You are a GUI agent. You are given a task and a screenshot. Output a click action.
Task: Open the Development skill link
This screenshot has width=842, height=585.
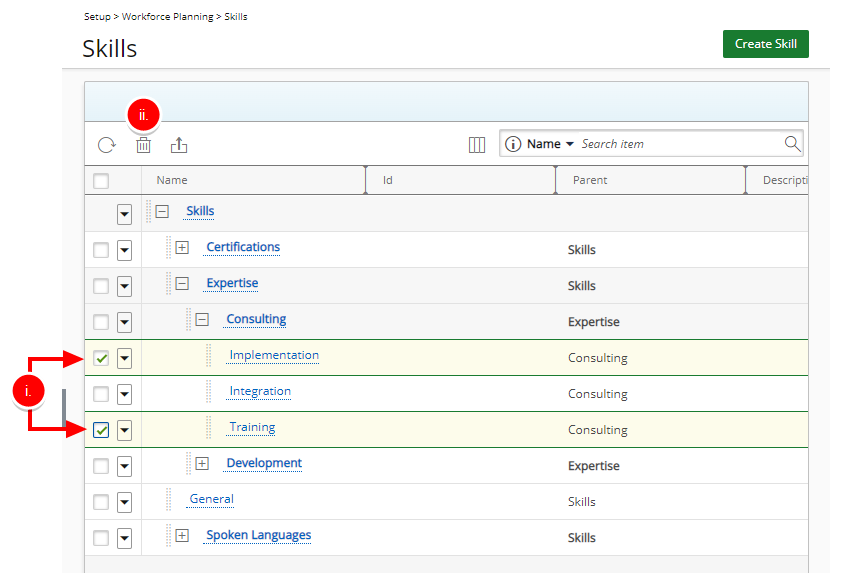click(264, 463)
